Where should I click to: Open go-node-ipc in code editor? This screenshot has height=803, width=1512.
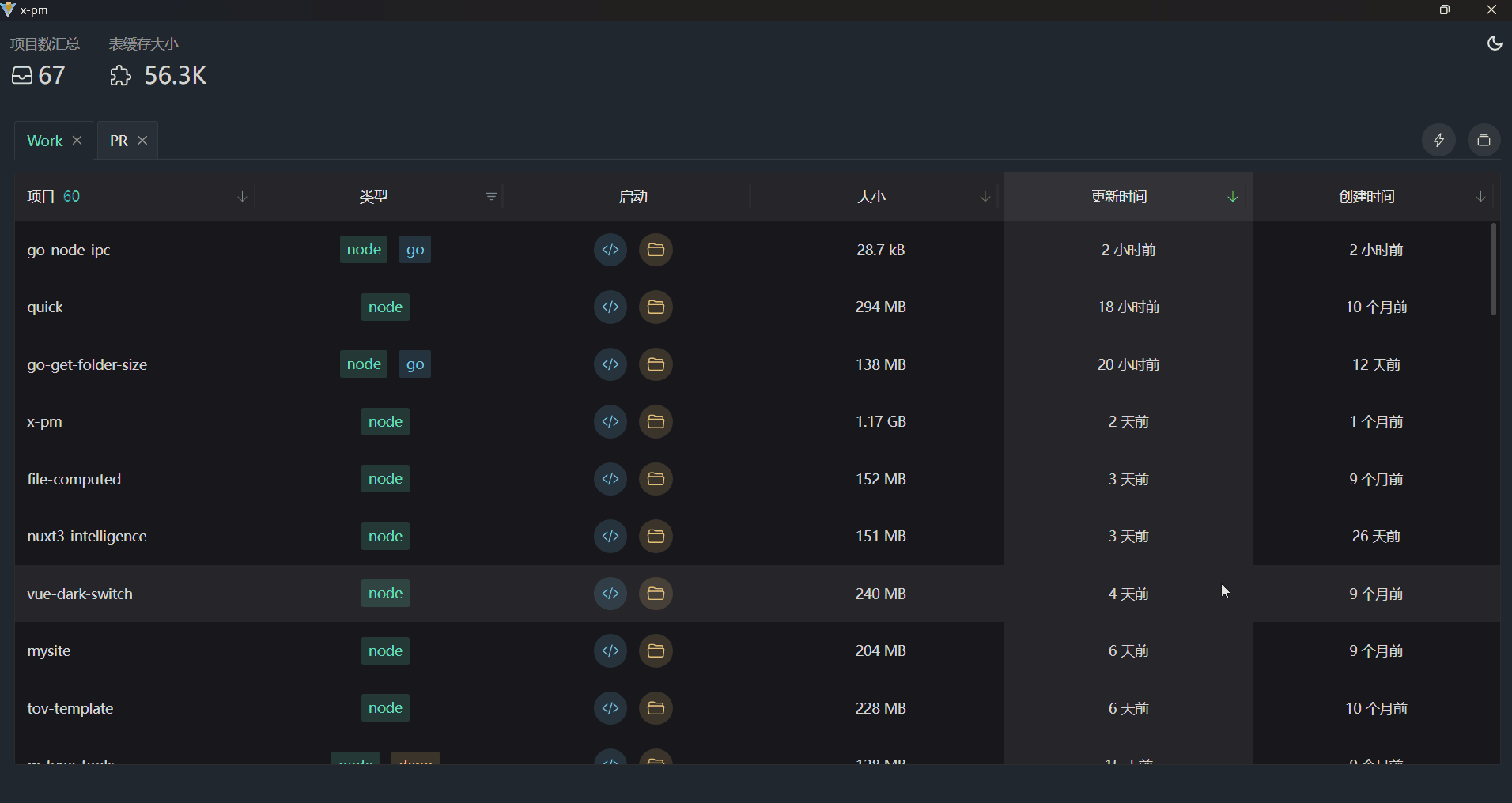(610, 250)
